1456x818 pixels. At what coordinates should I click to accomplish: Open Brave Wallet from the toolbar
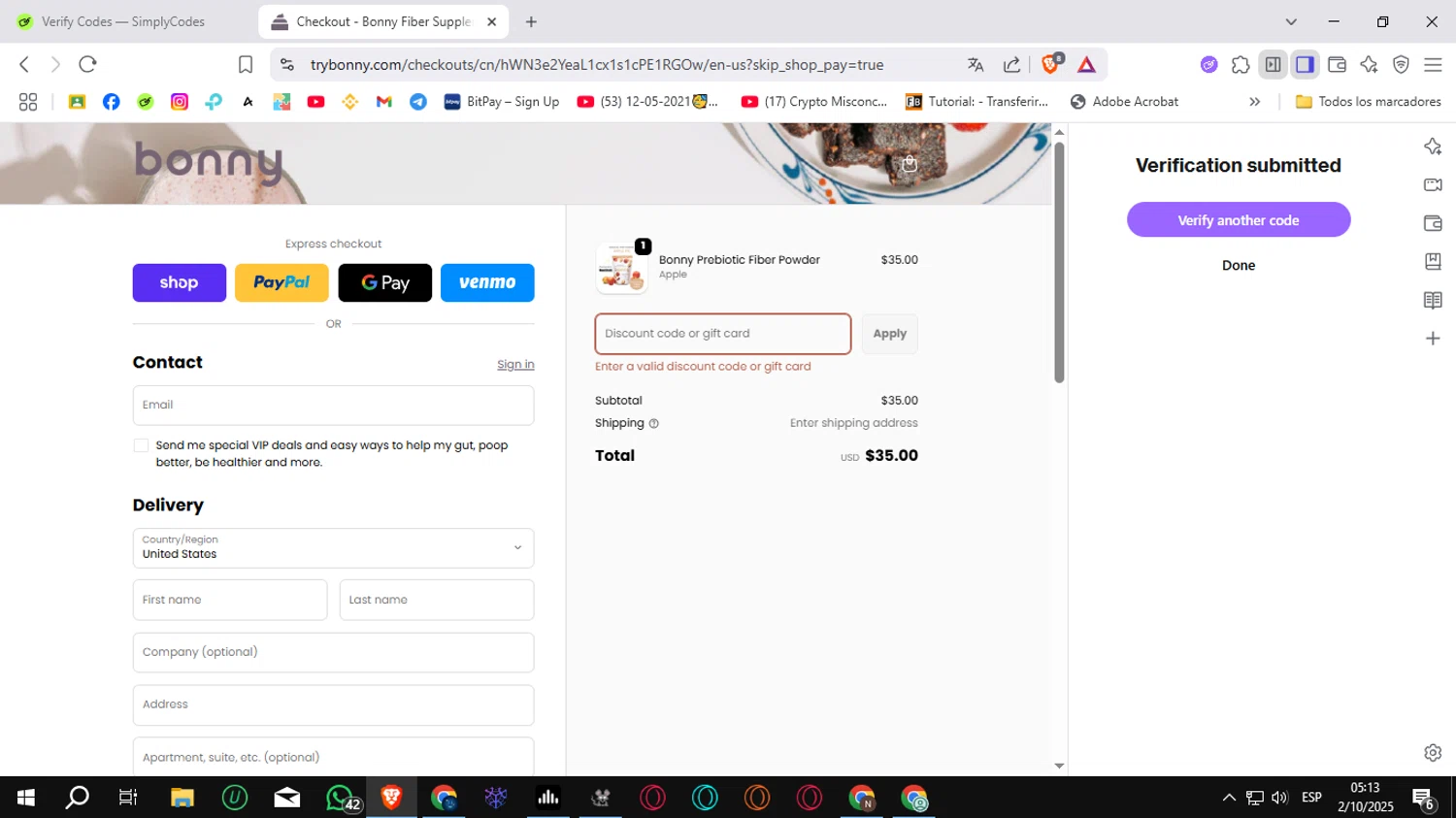click(x=1337, y=64)
